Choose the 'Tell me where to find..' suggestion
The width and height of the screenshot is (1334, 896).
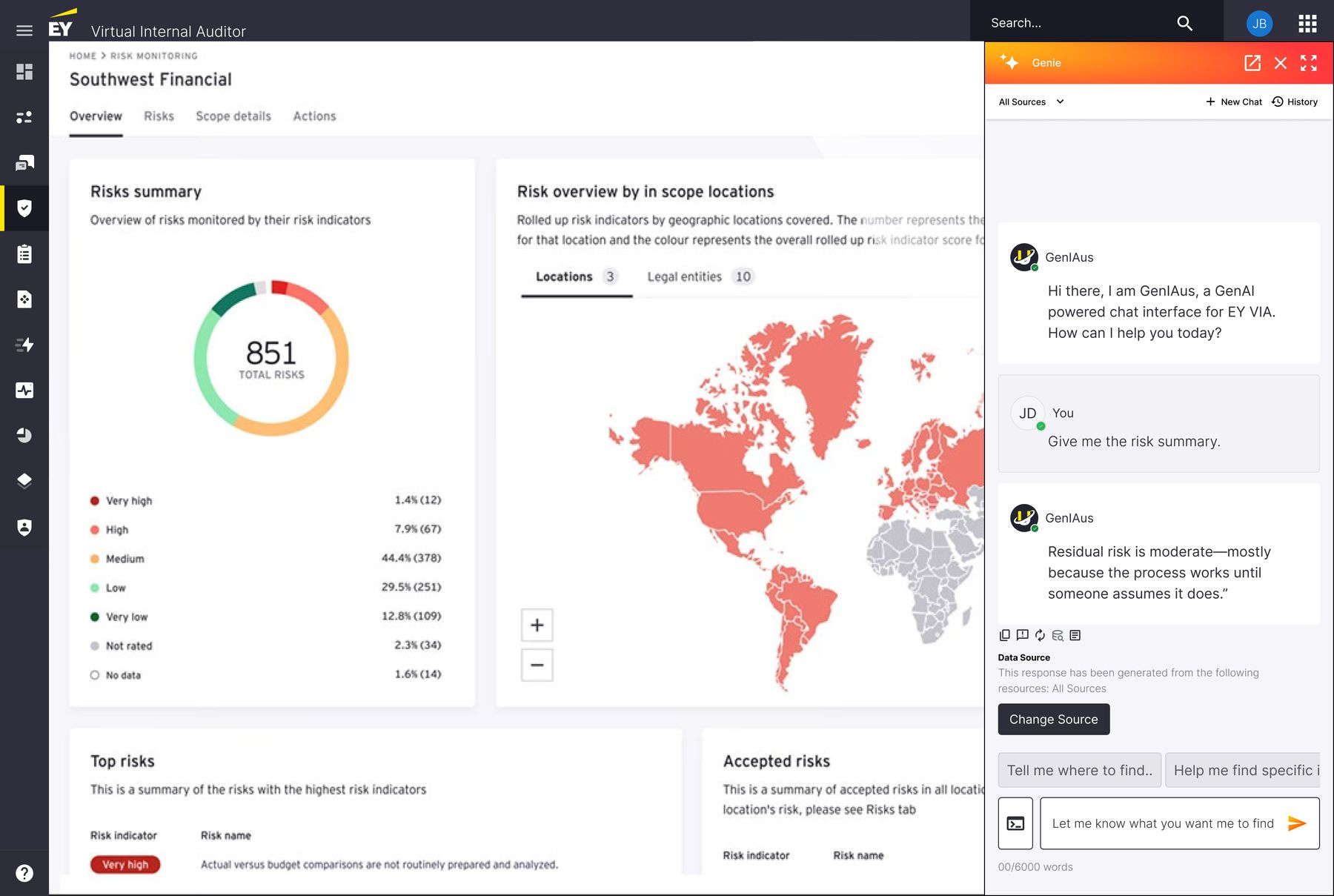[x=1079, y=771]
